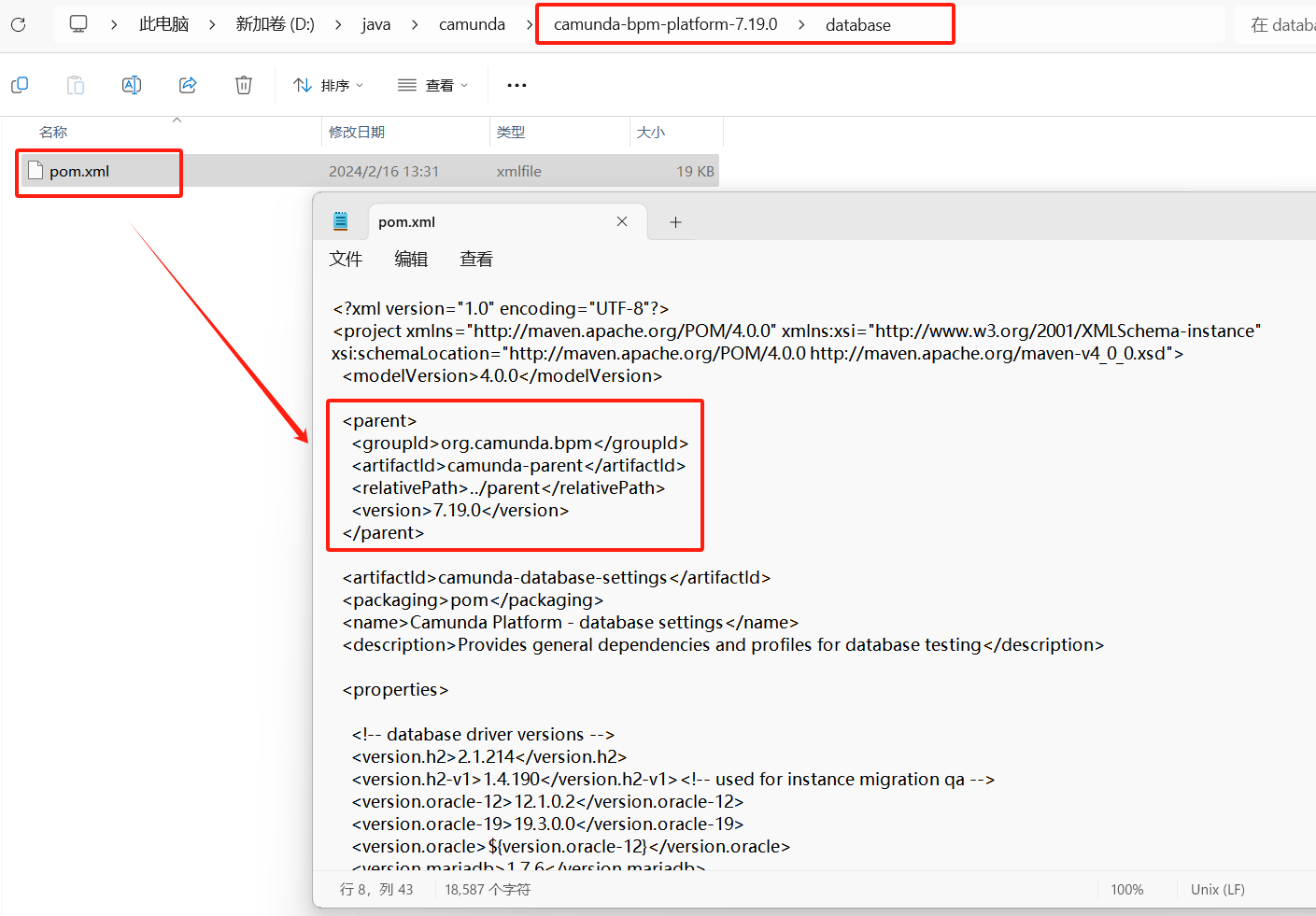Click version.oracle-19 line
Viewport: 1316px width, 916px height.
point(547,824)
